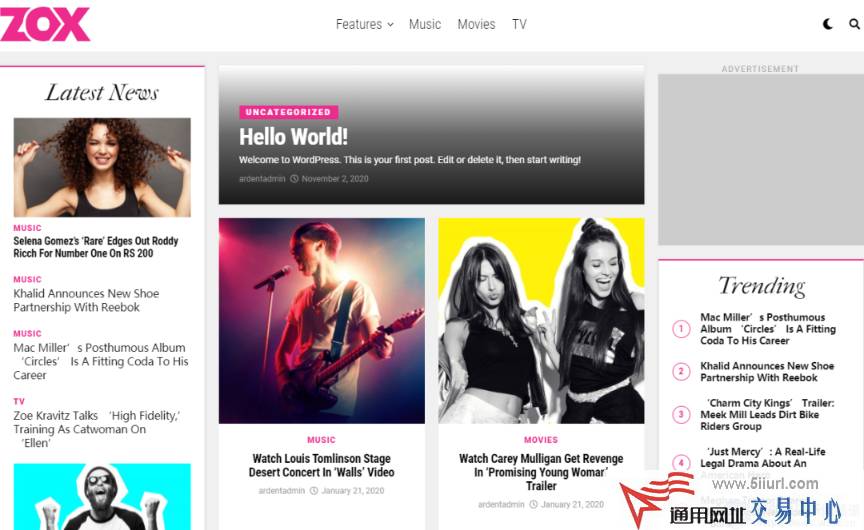This screenshot has height=530, width=864.
Task: Open search via the magnifier icon
Action: coord(854,24)
